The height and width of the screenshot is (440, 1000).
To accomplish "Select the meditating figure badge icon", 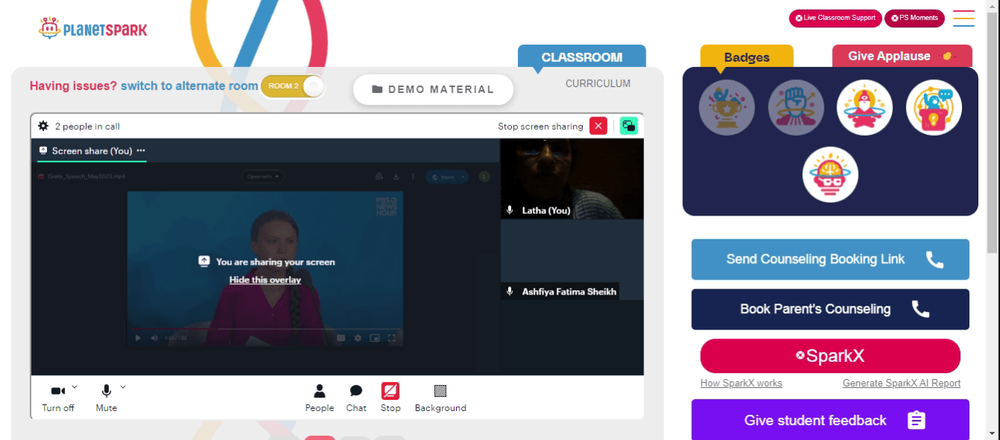I will [865, 107].
